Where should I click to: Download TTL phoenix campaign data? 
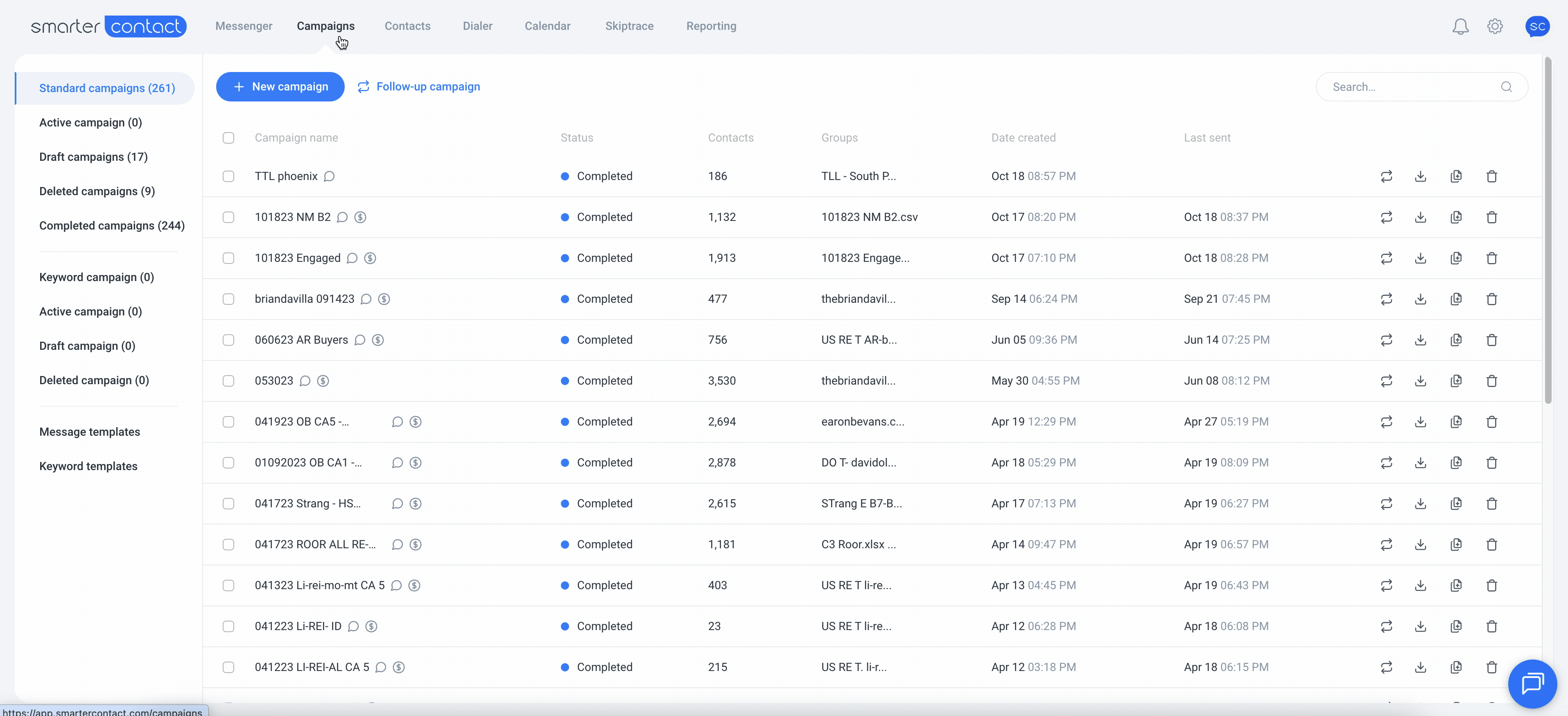pyautogui.click(x=1420, y=176)
